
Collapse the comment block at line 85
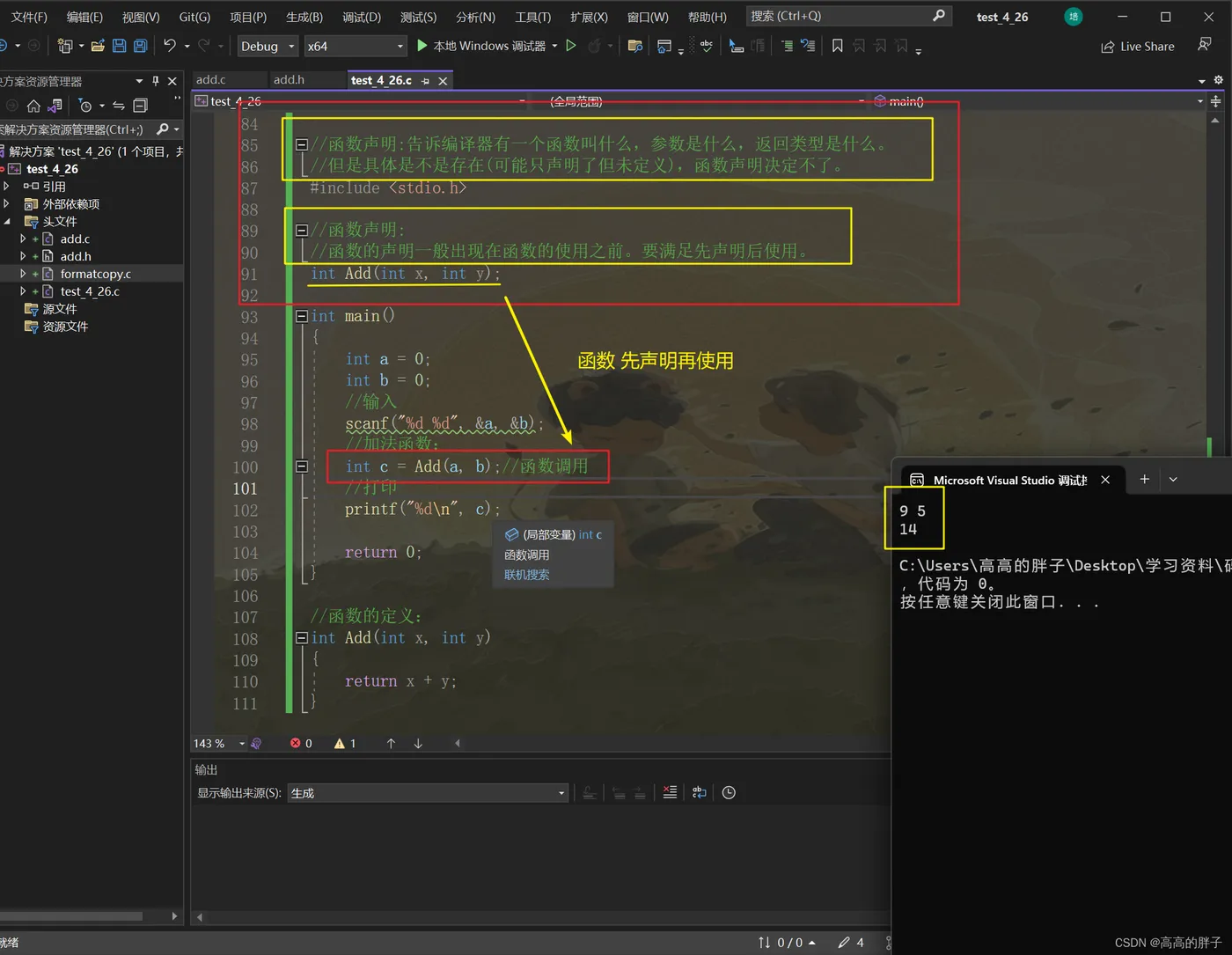(x=302, y=144)
